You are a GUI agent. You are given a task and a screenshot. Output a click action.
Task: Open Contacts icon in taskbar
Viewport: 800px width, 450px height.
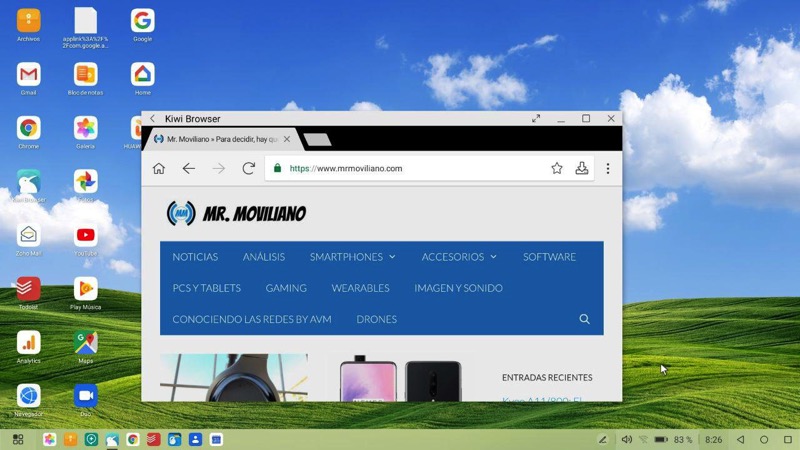pyautogui.click(x=195, y=439)
